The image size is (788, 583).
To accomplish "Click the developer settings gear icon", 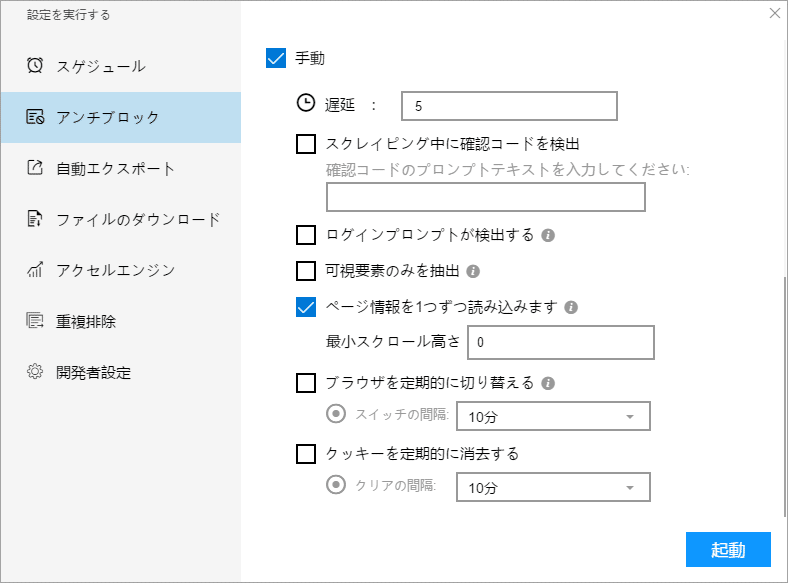I will click(35, 372).
